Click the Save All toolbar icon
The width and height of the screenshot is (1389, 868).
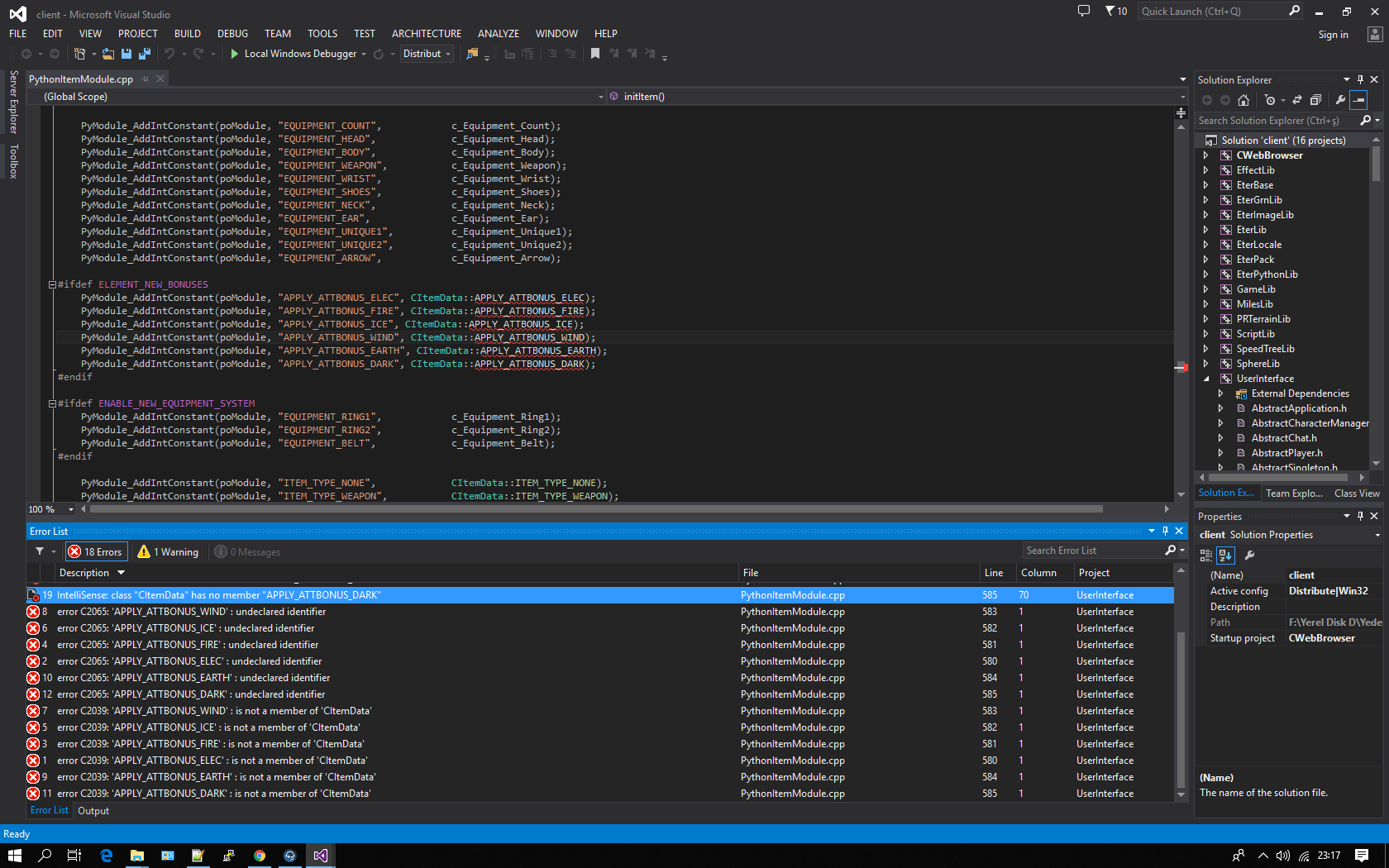click(x=144, y=54)
